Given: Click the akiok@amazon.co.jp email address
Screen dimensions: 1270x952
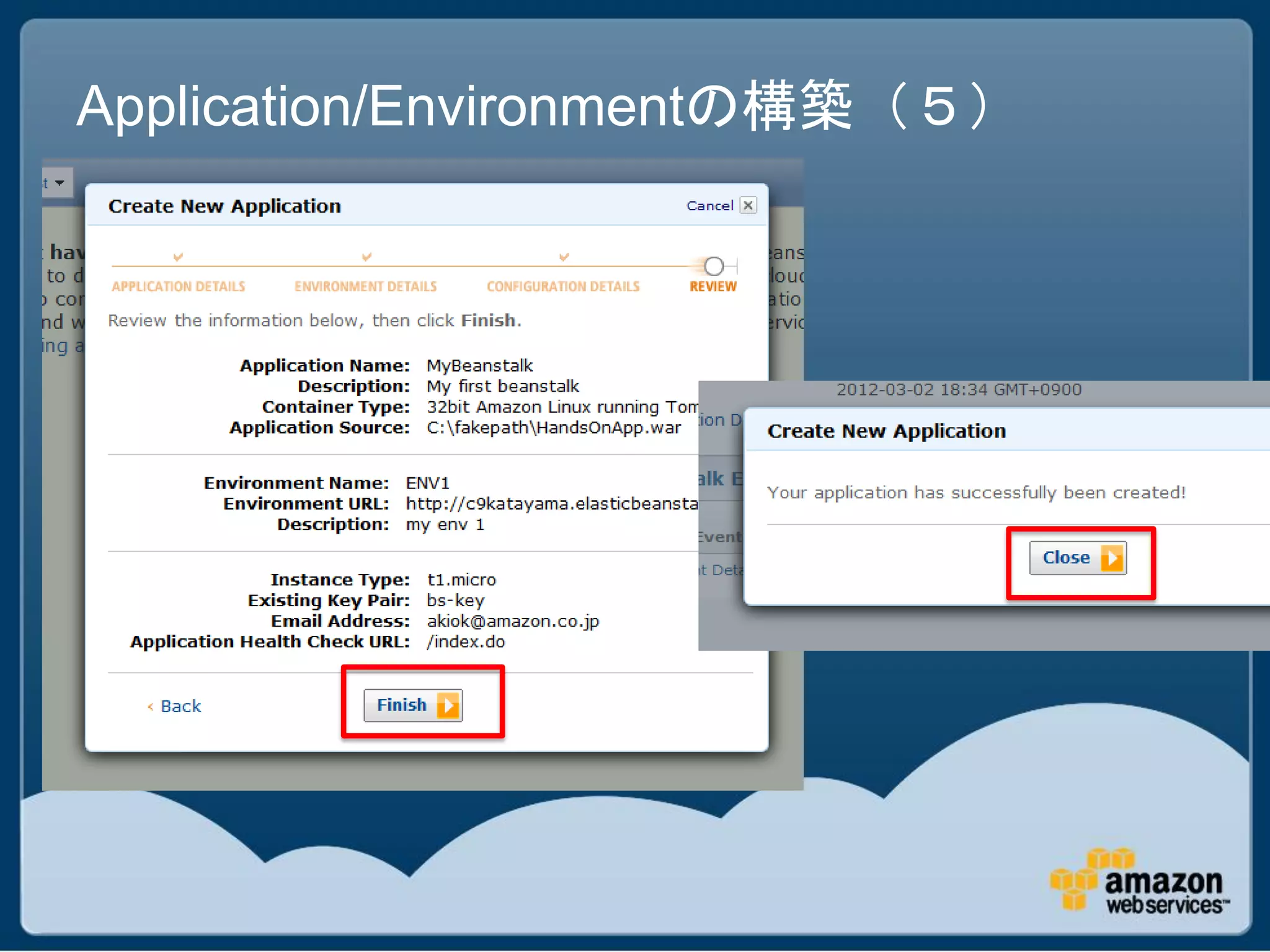Looking at the screenshot, I should [513, 621].
